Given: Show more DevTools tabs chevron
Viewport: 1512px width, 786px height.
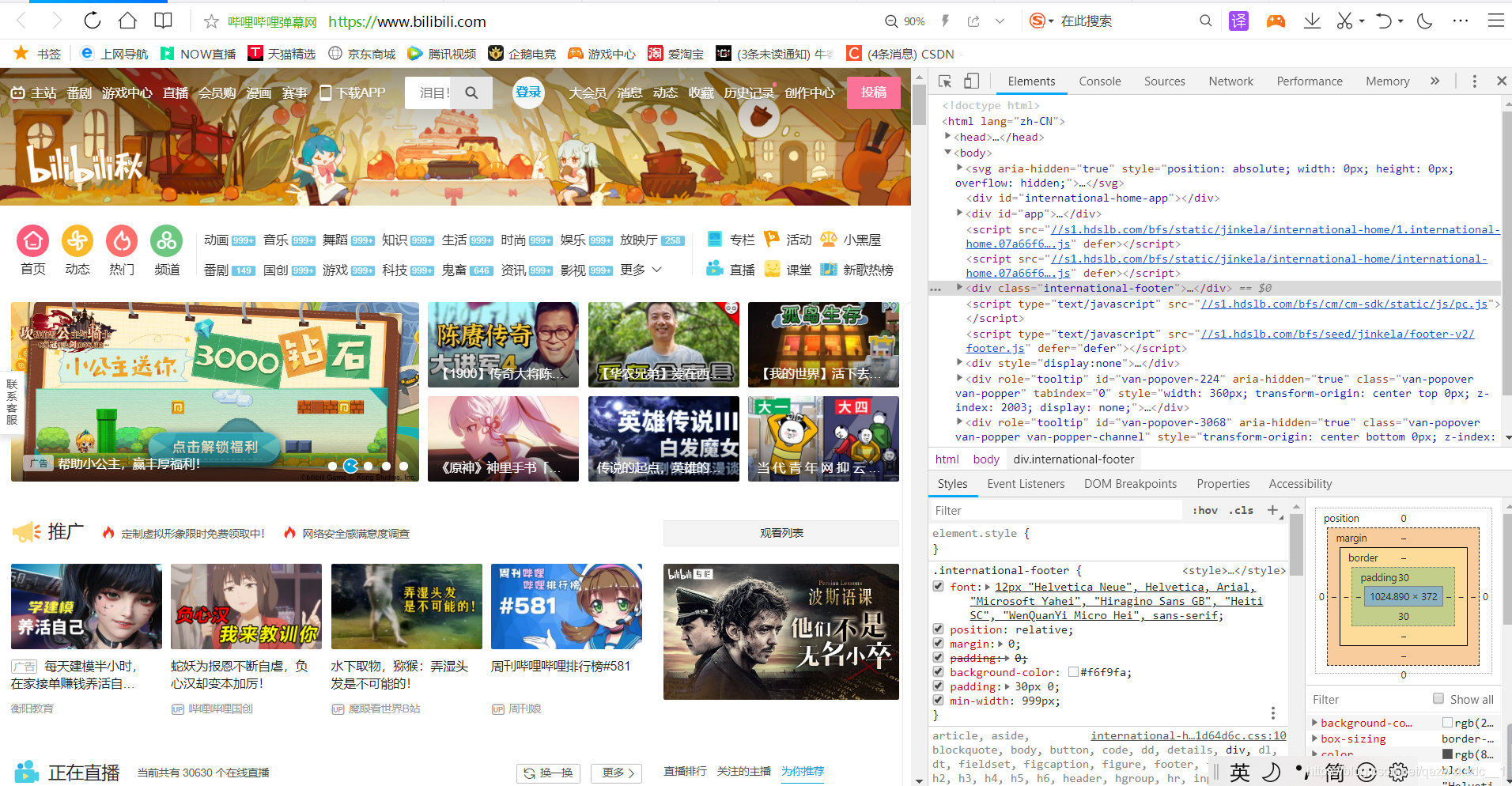Looking at the screenshot, I should (1435, 81).
